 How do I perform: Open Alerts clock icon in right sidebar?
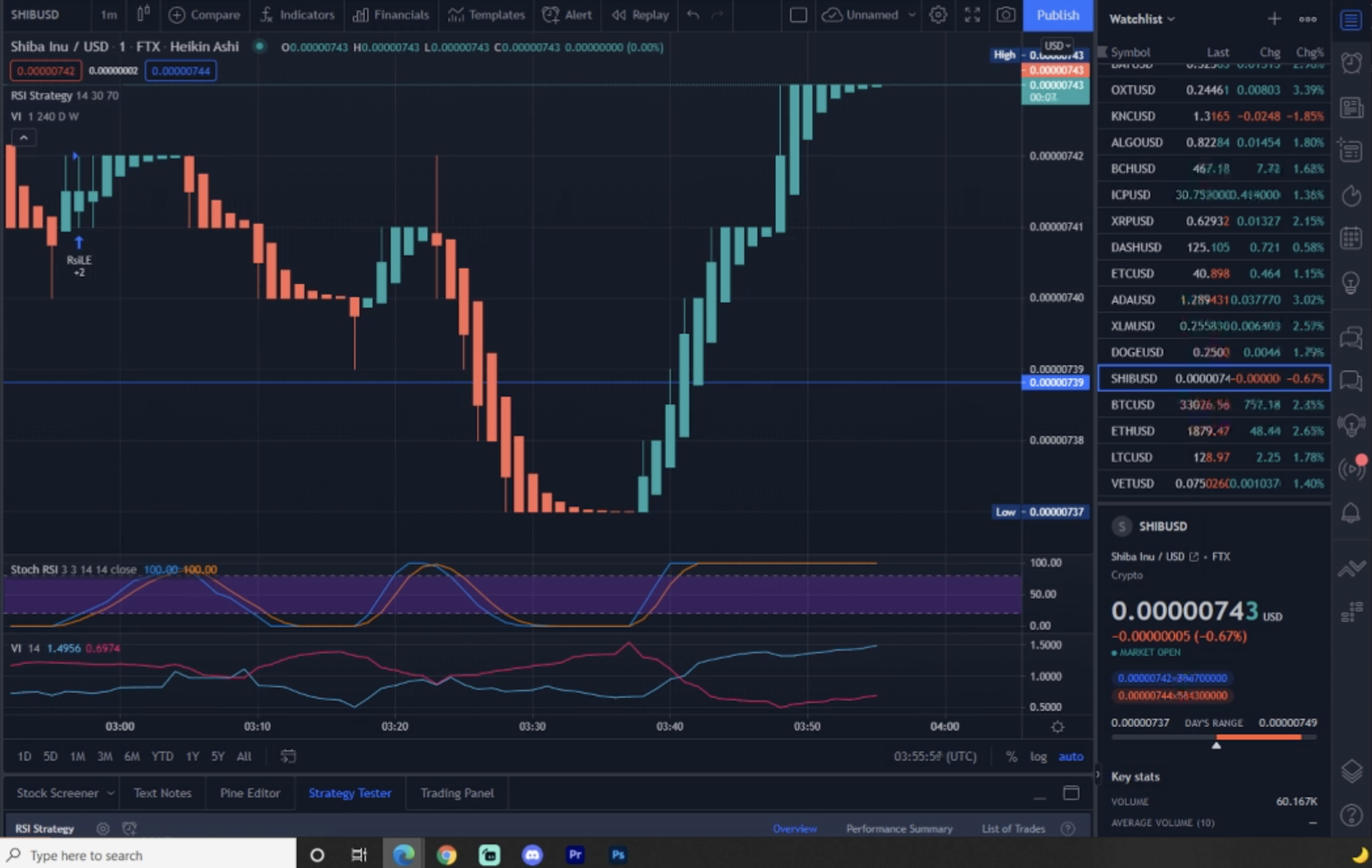point(1351,63)
